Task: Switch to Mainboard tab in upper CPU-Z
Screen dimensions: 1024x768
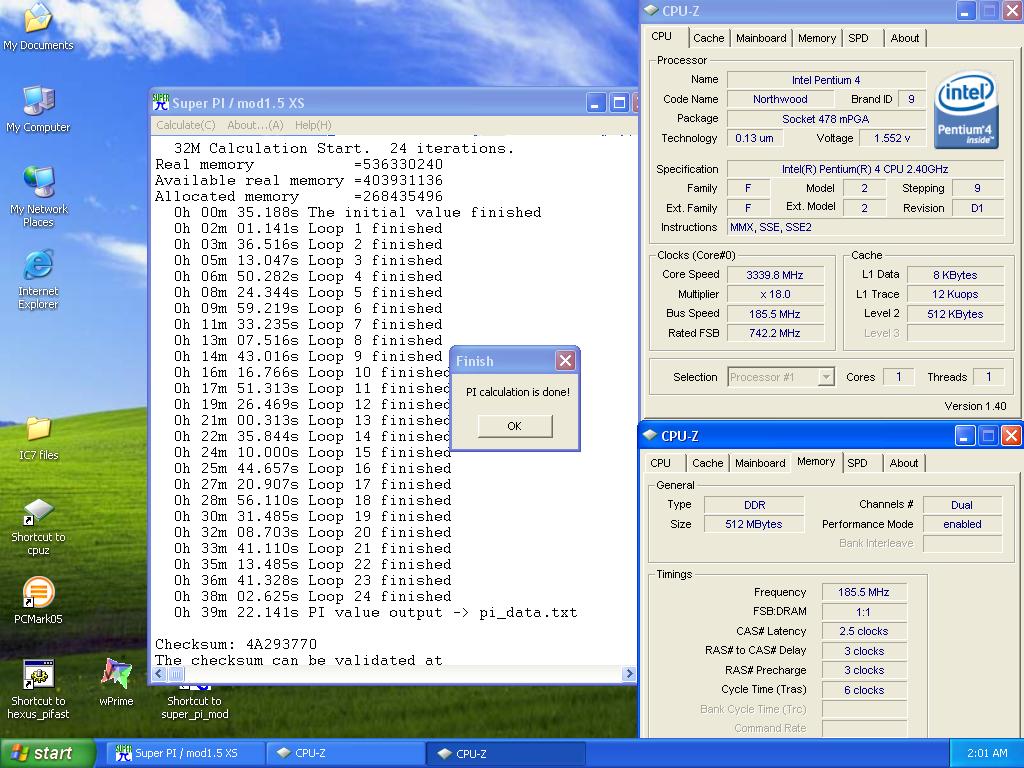Action: (761, 38)
